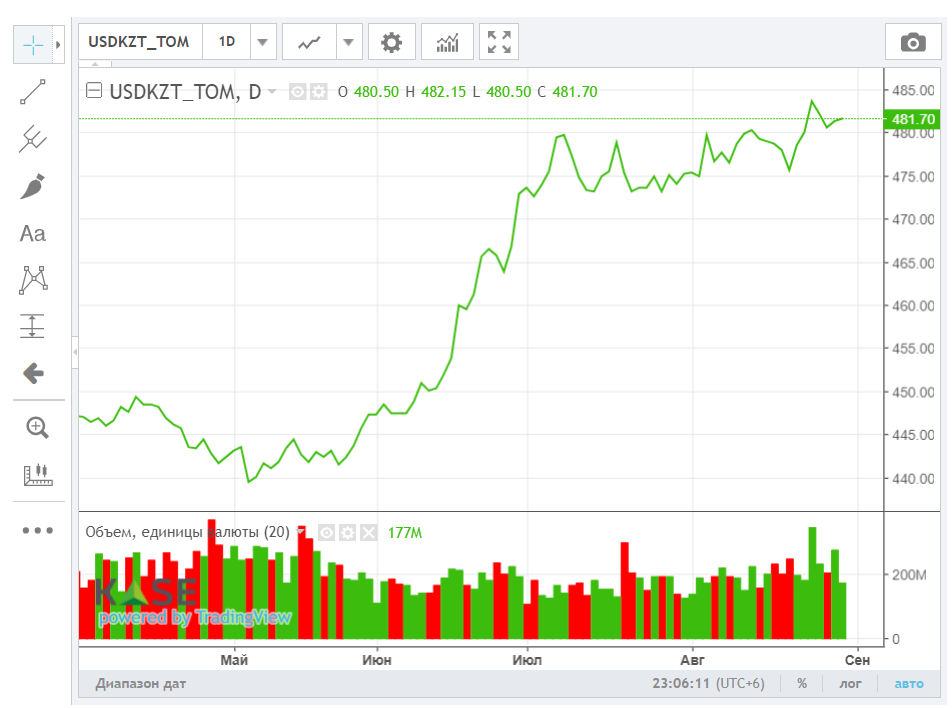Toggle percent scale mode
Image resolution: width=952 pixels, height=708 pixels.
coord(802,683)
